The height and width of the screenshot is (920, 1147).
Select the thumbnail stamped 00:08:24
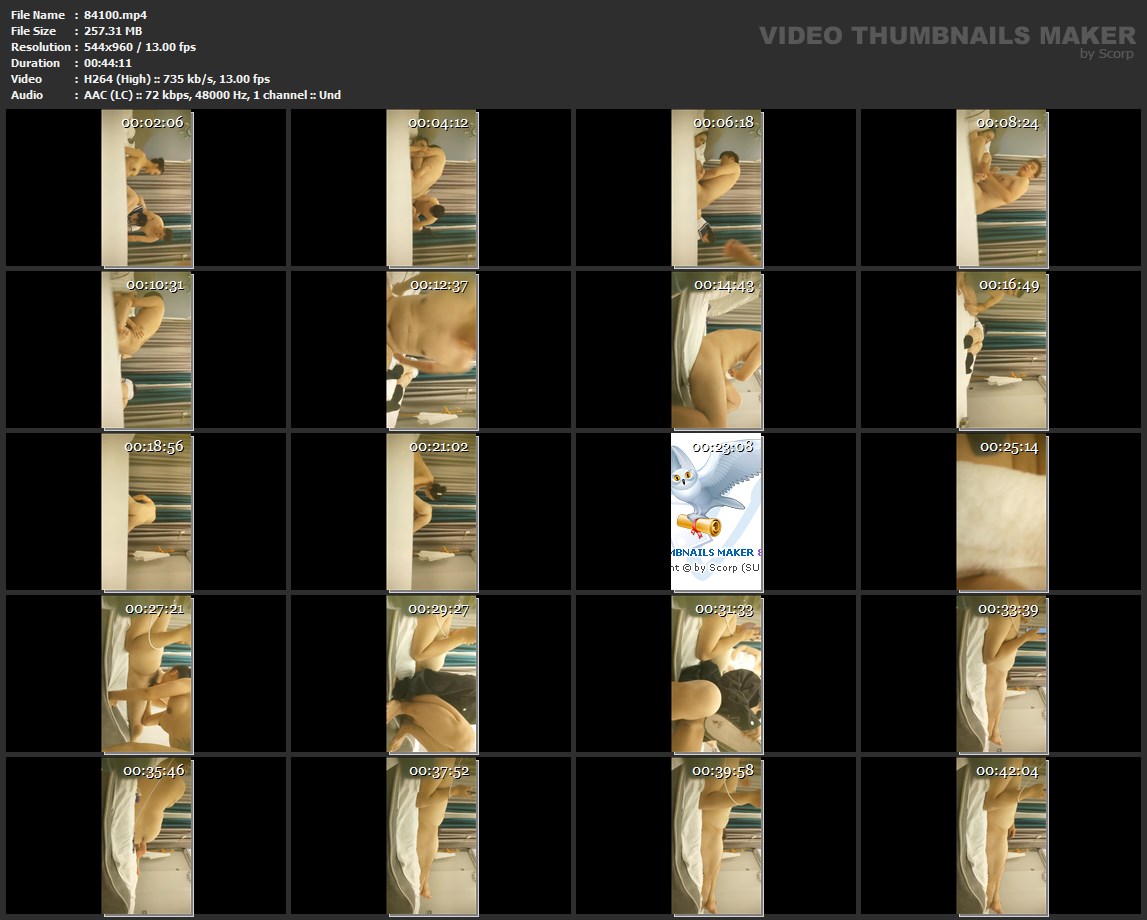(1002, 188)
